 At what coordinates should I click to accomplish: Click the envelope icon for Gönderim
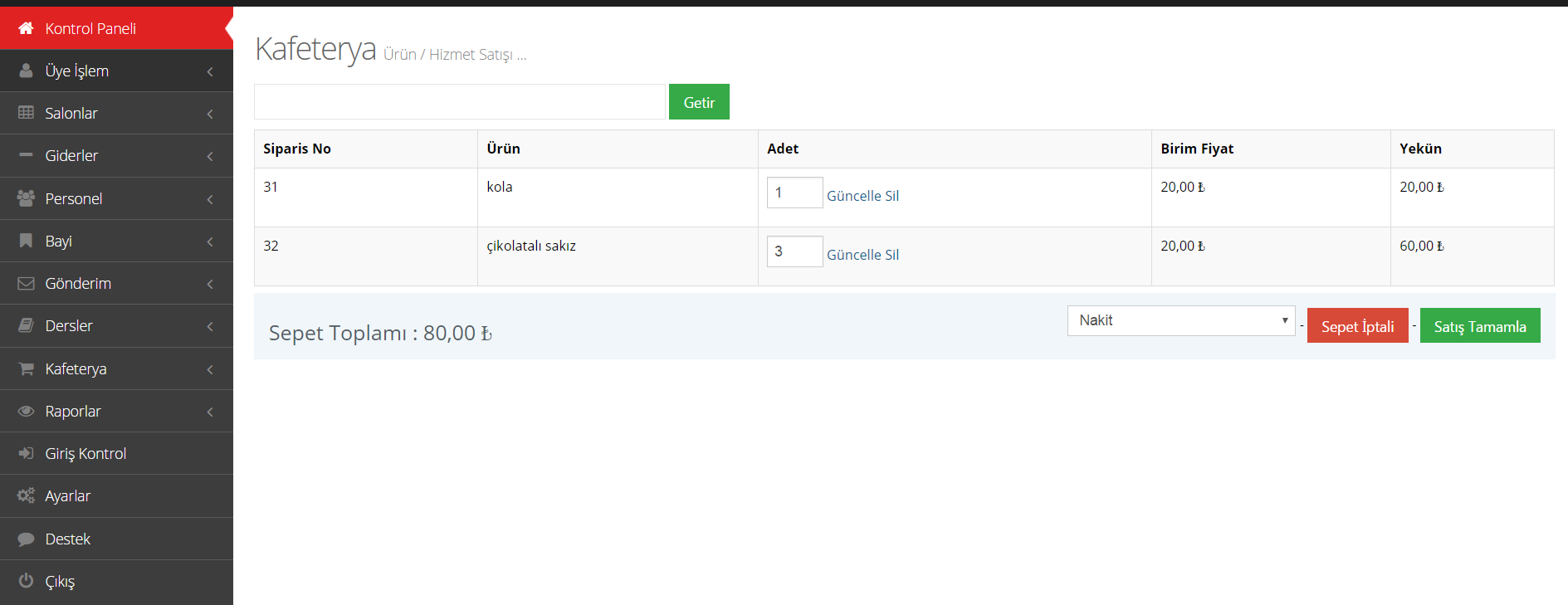[26, 283]
